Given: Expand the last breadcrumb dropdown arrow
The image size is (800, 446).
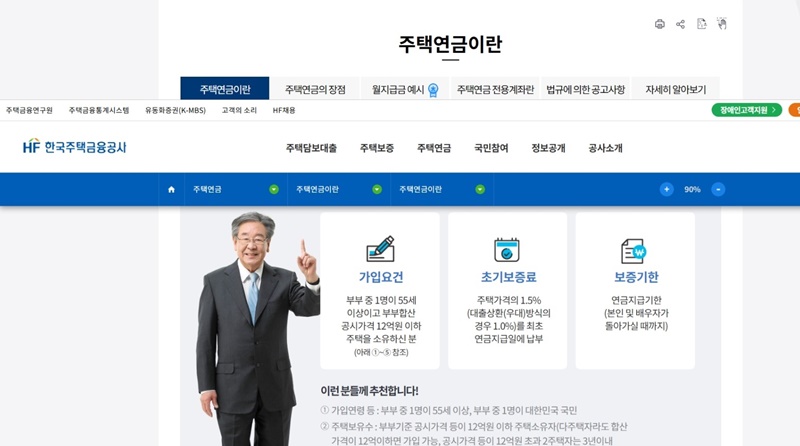Looking at the screenshot, I should 480,189.
